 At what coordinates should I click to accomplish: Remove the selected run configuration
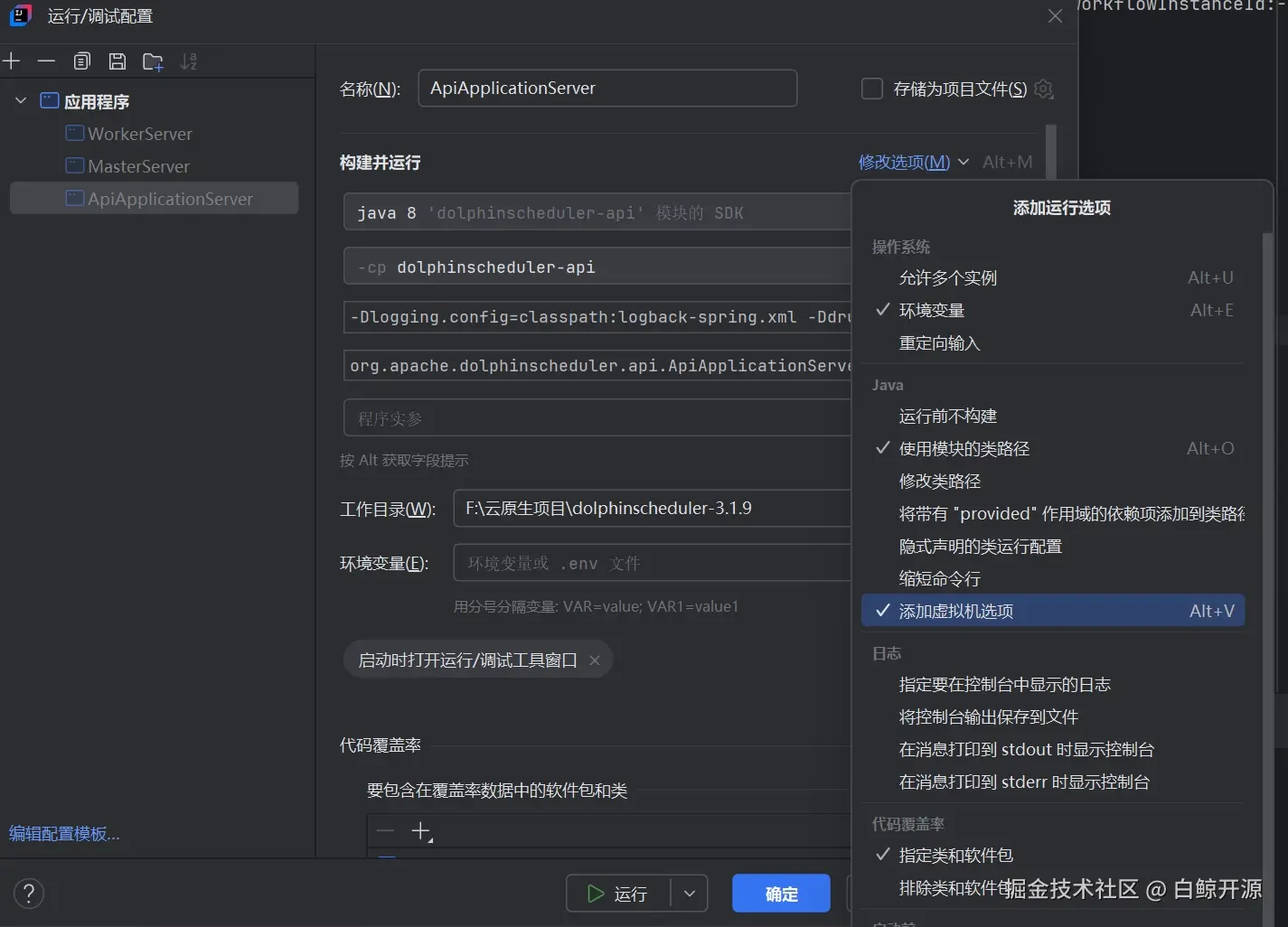tap(46, 61)
